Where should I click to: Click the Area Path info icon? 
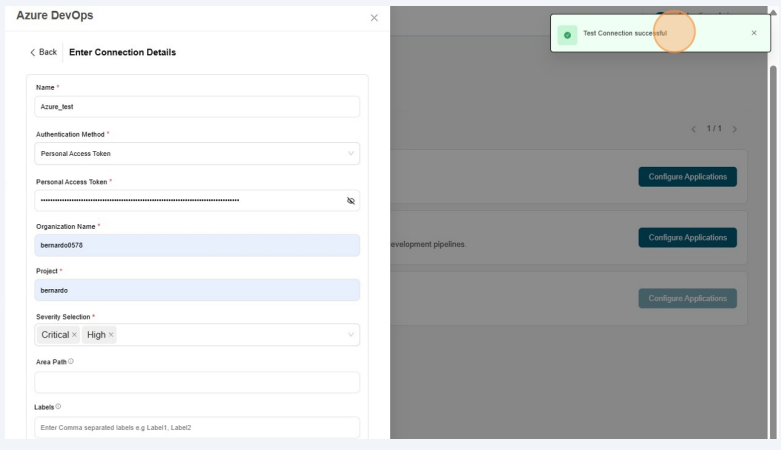tap(71, 361)
